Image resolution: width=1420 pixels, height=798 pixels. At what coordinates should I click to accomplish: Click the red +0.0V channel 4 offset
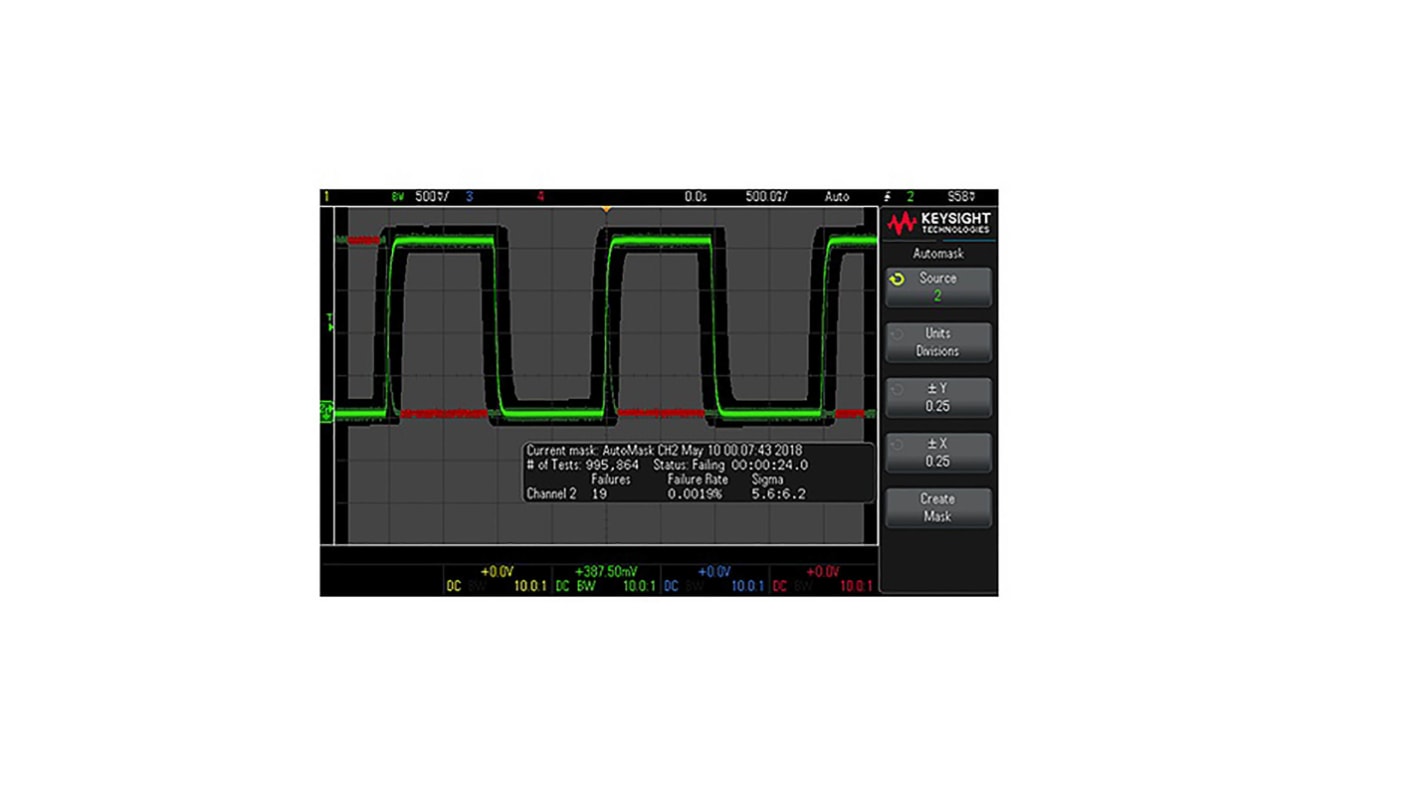822,571
